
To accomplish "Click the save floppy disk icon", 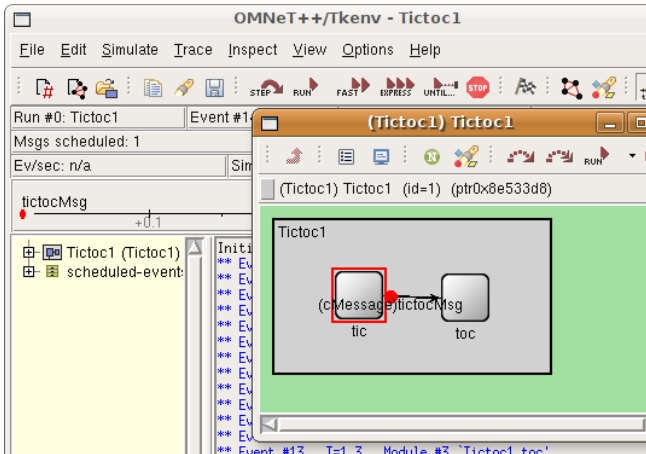I will pyautogui.click(x=215, y=88).
